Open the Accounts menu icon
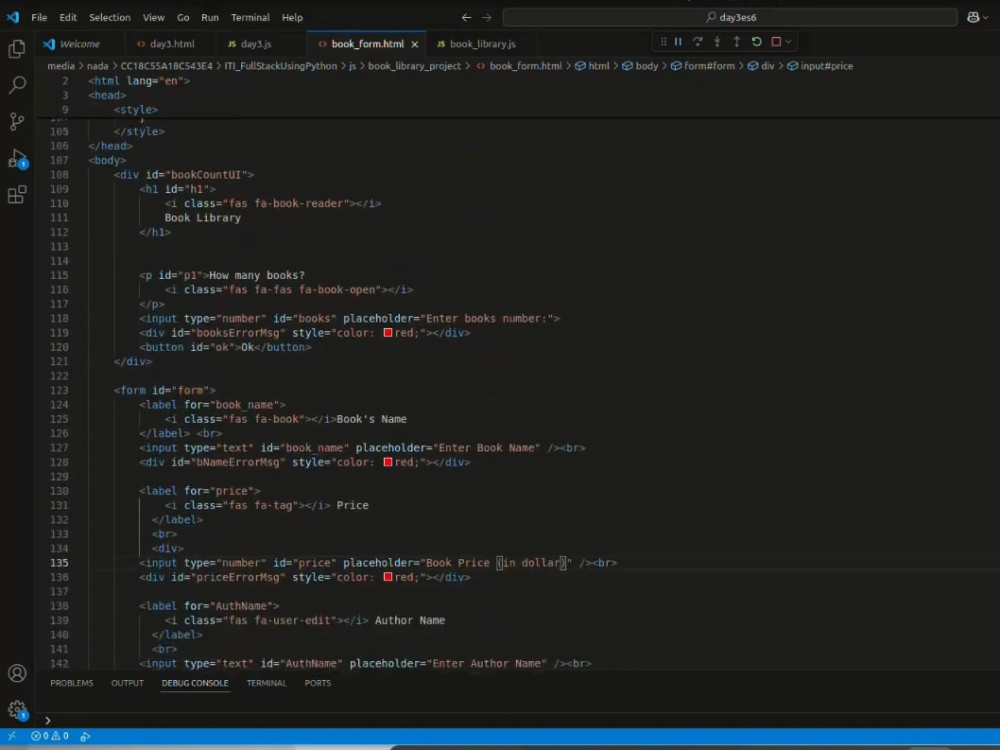This screenshot has height=750, width=1000. point(17,673)
